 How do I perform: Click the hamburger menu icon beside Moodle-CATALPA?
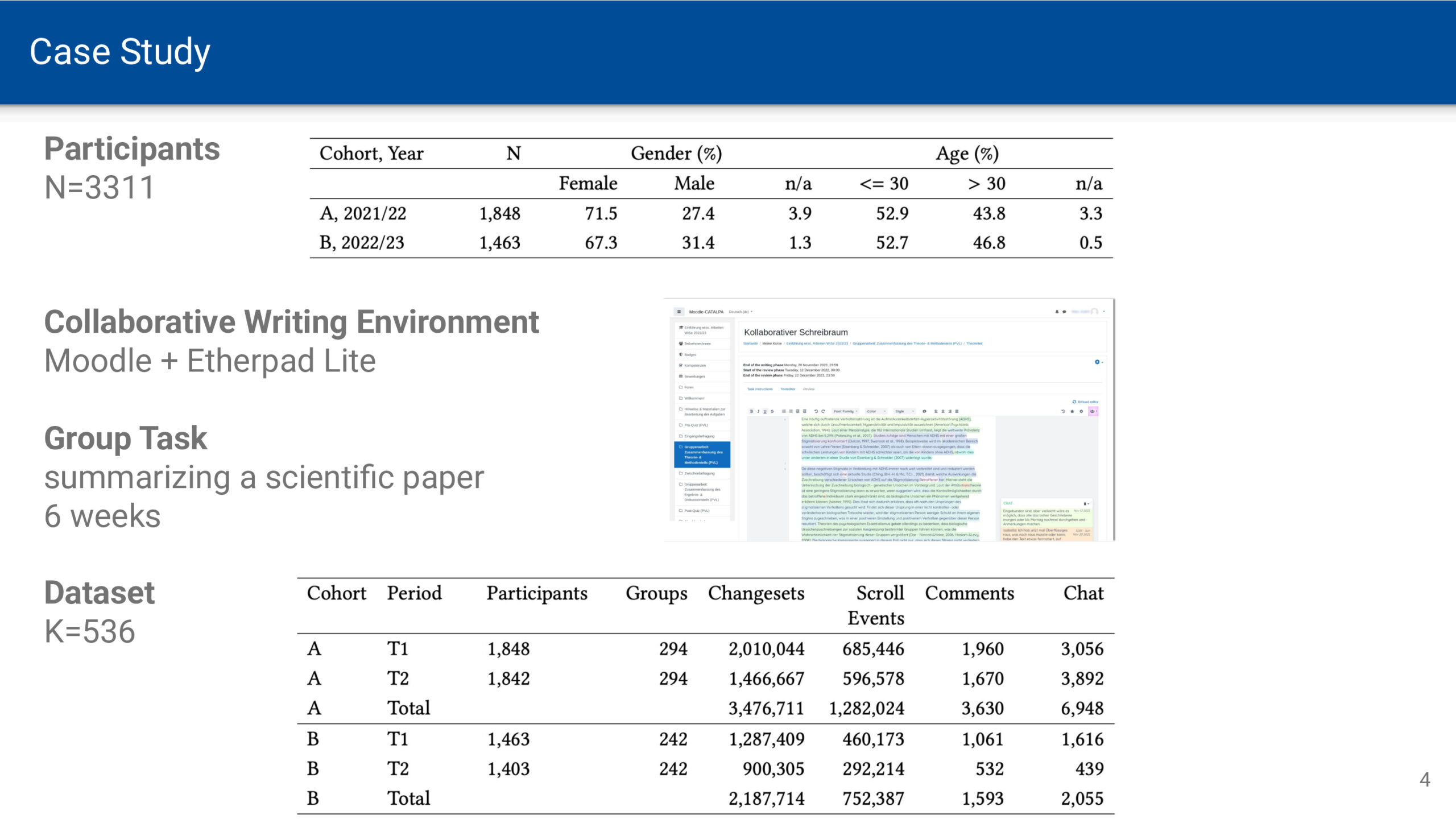[x=679, y=312]
